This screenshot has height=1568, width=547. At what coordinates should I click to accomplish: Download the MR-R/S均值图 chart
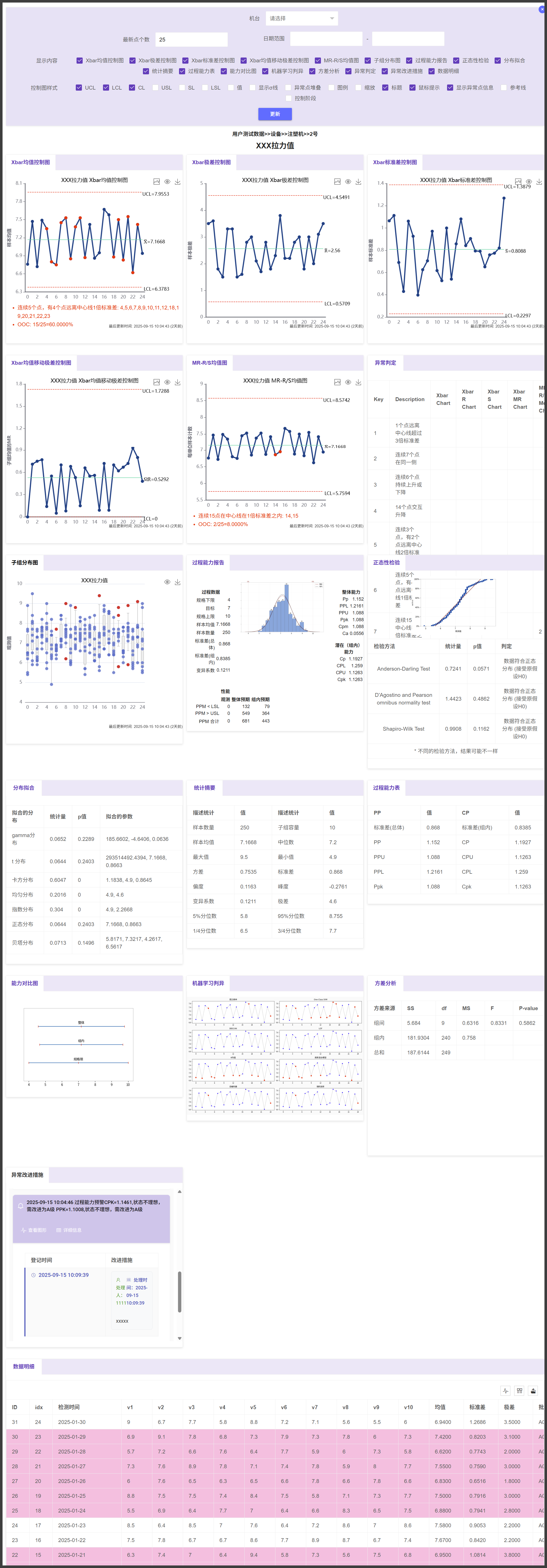coord(358,382)
